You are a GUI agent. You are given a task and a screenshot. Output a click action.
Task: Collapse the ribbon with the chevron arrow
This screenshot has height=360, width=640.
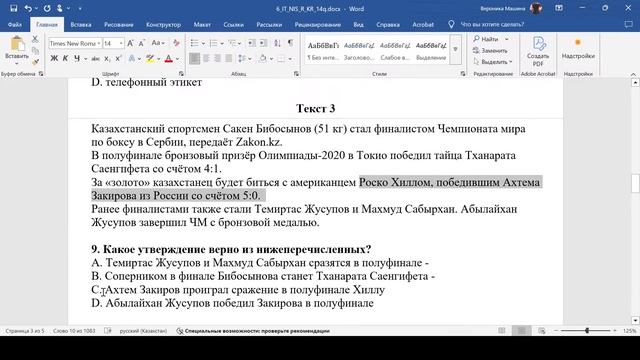[633, 74]
